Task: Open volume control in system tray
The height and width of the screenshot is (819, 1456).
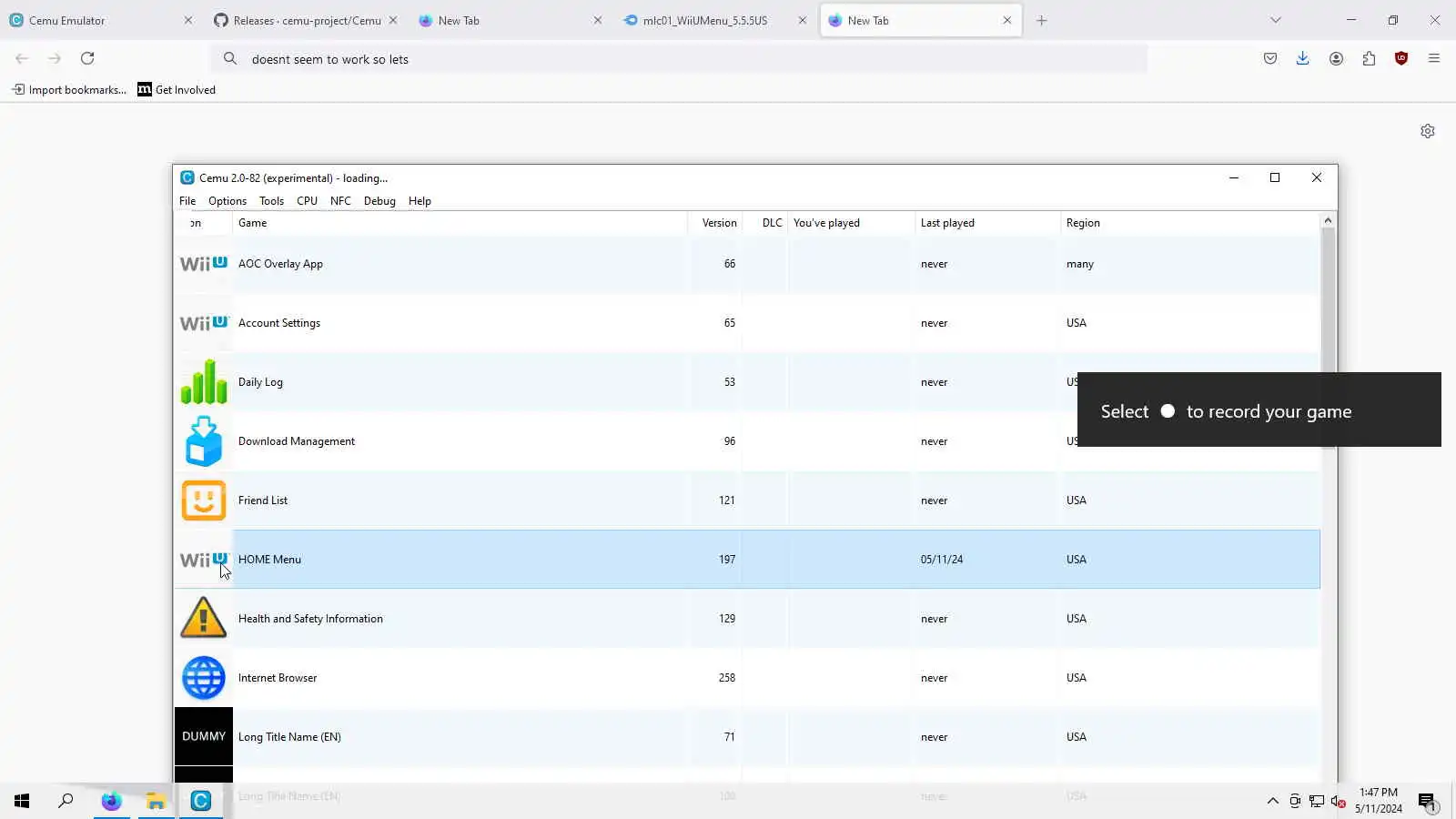Action: coord(1338,801)
